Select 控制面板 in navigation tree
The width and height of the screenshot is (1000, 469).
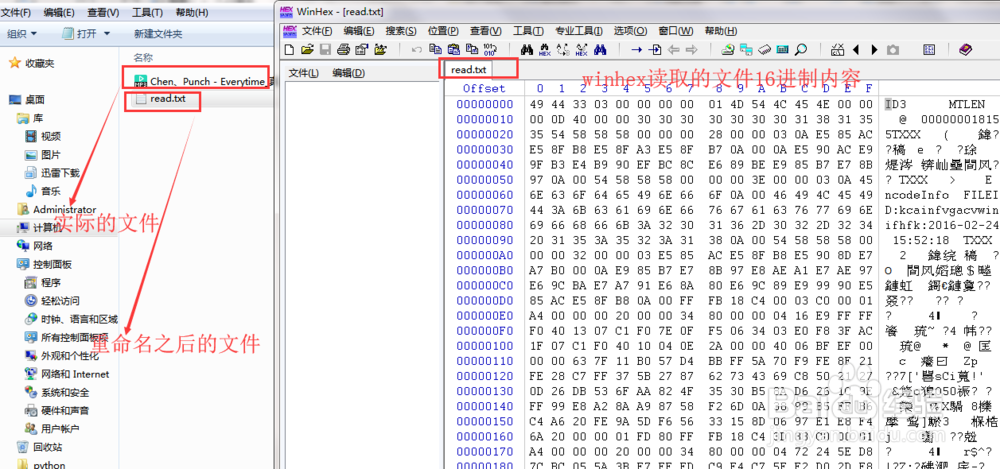(x=45, y=264)
